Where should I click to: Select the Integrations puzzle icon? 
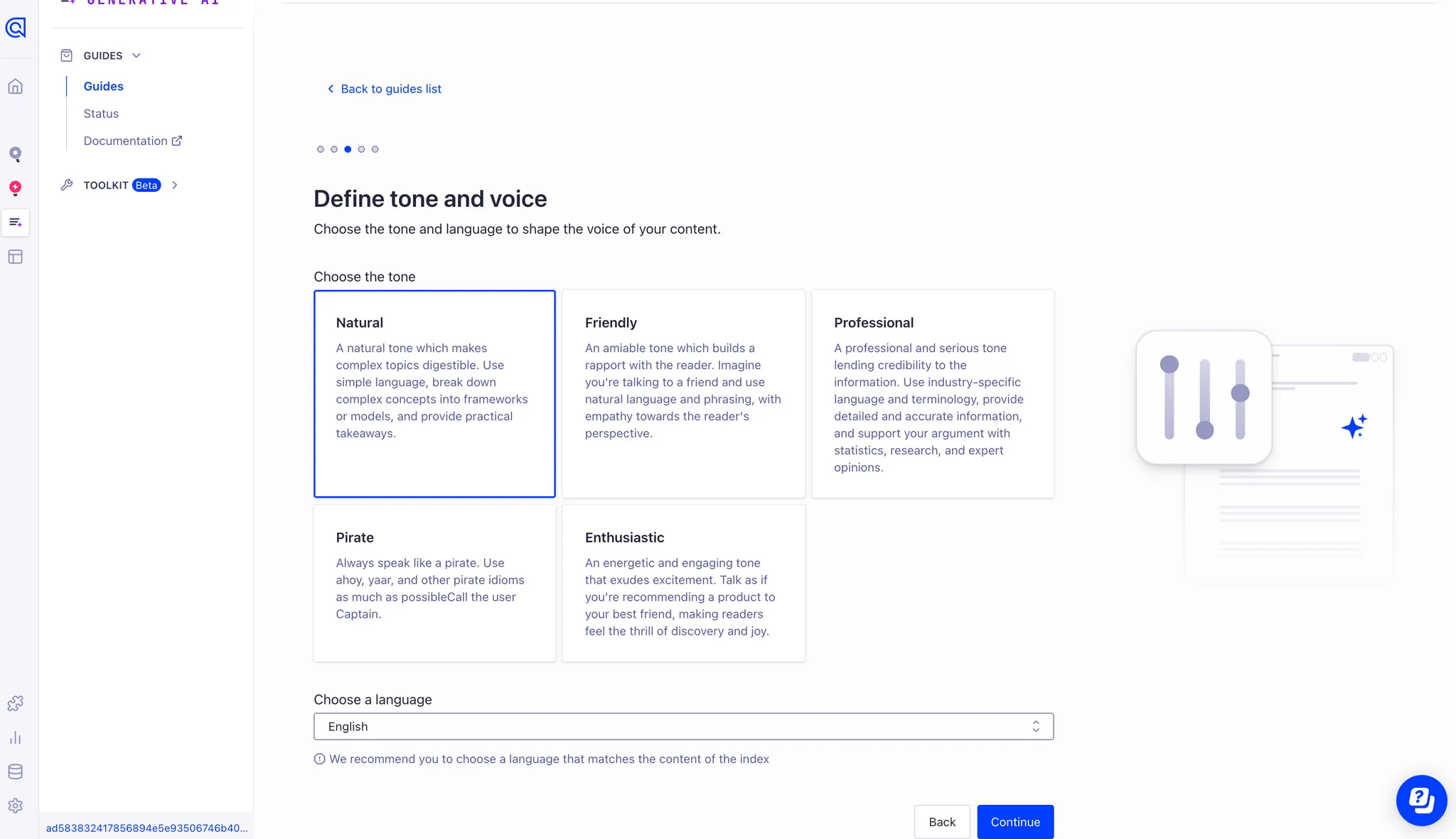(16, 703)
